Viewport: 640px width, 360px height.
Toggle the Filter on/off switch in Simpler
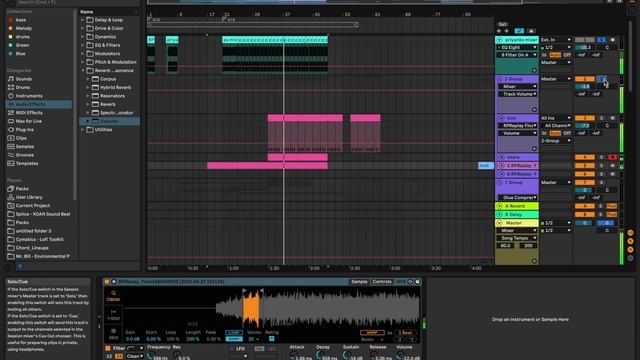[108, 348]
